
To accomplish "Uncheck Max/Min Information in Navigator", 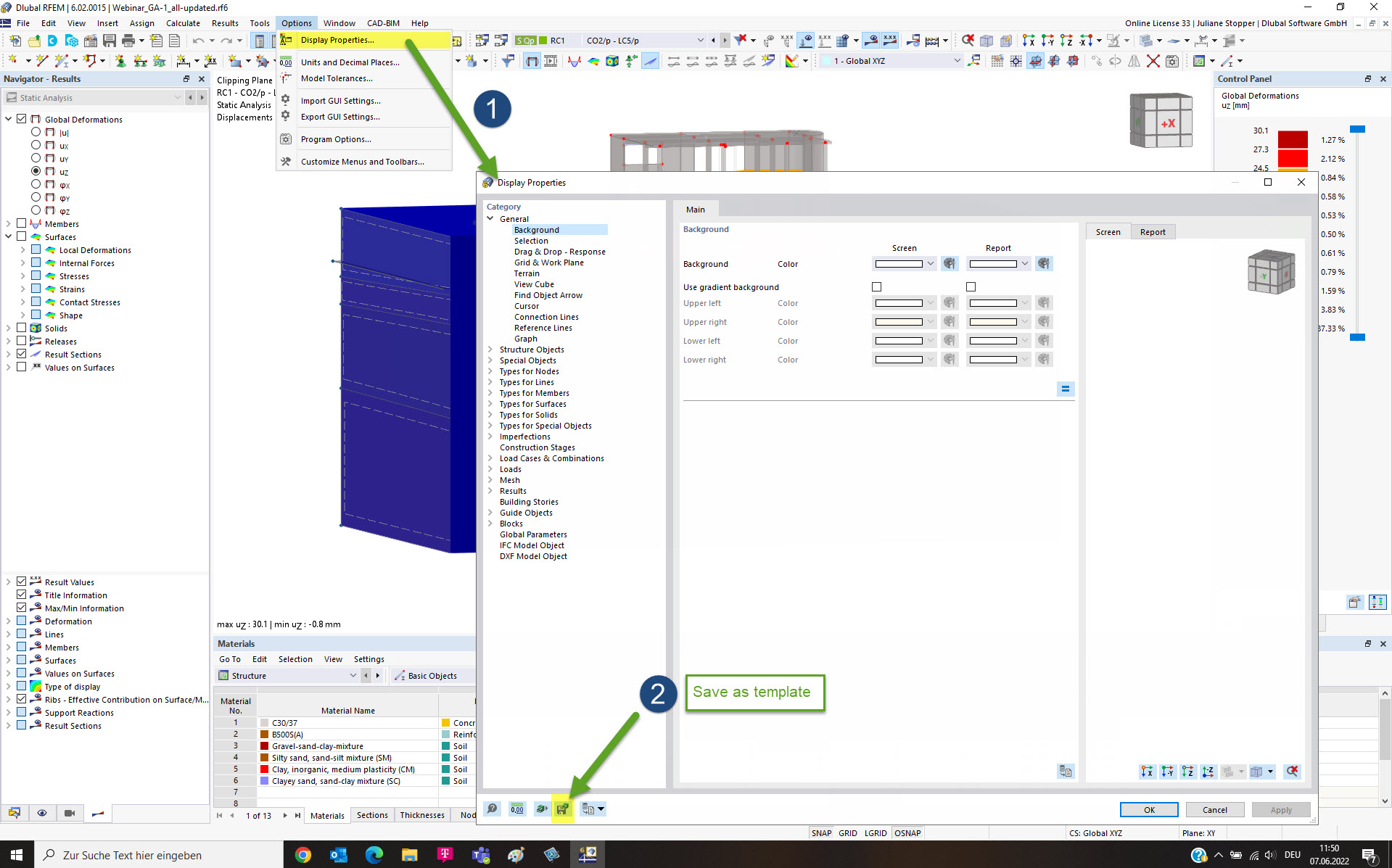I will (x=21, y=608).
